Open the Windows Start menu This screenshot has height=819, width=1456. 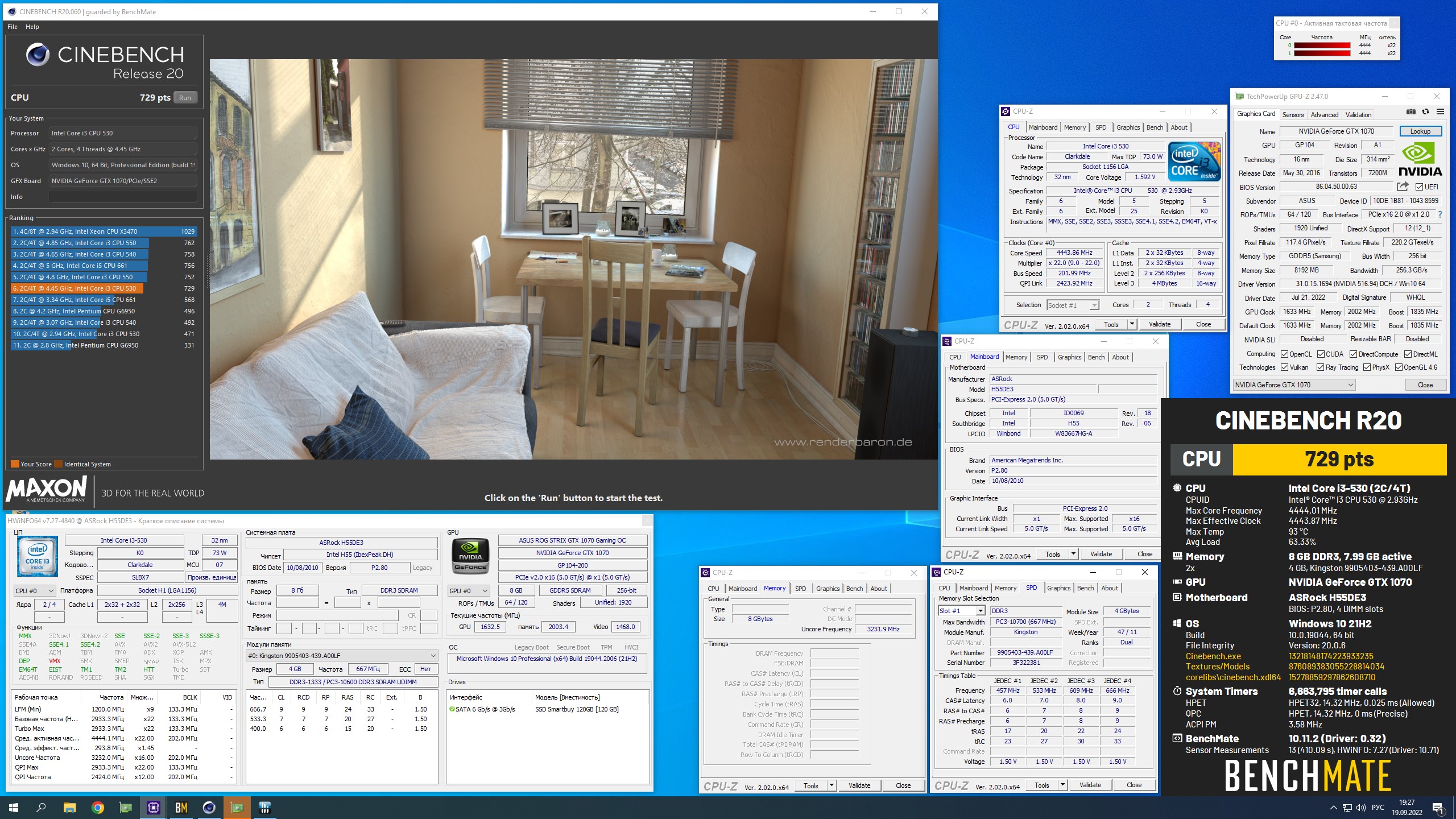pos(14,807)
